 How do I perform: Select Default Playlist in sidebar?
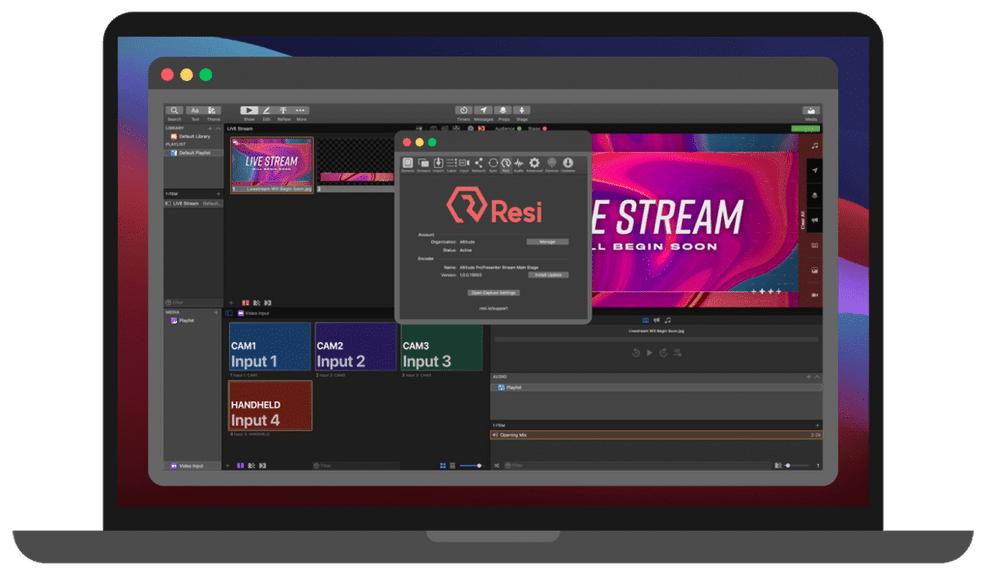pos(193,153)
